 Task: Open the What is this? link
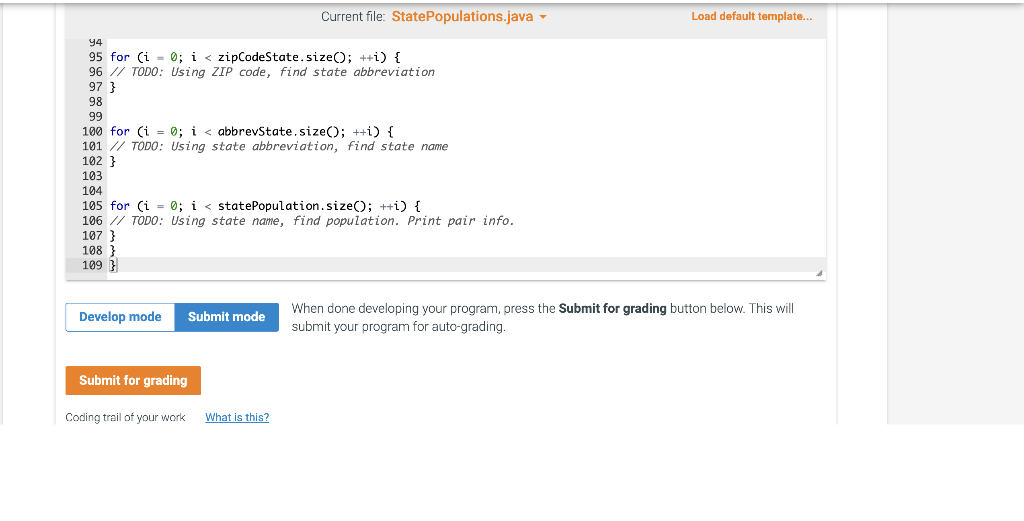(x=237, y=417)
